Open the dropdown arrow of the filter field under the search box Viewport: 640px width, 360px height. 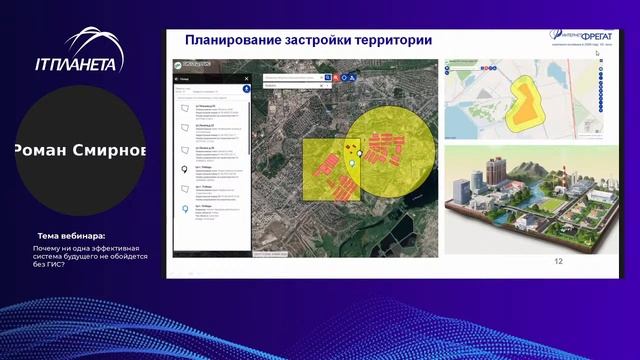327,86
